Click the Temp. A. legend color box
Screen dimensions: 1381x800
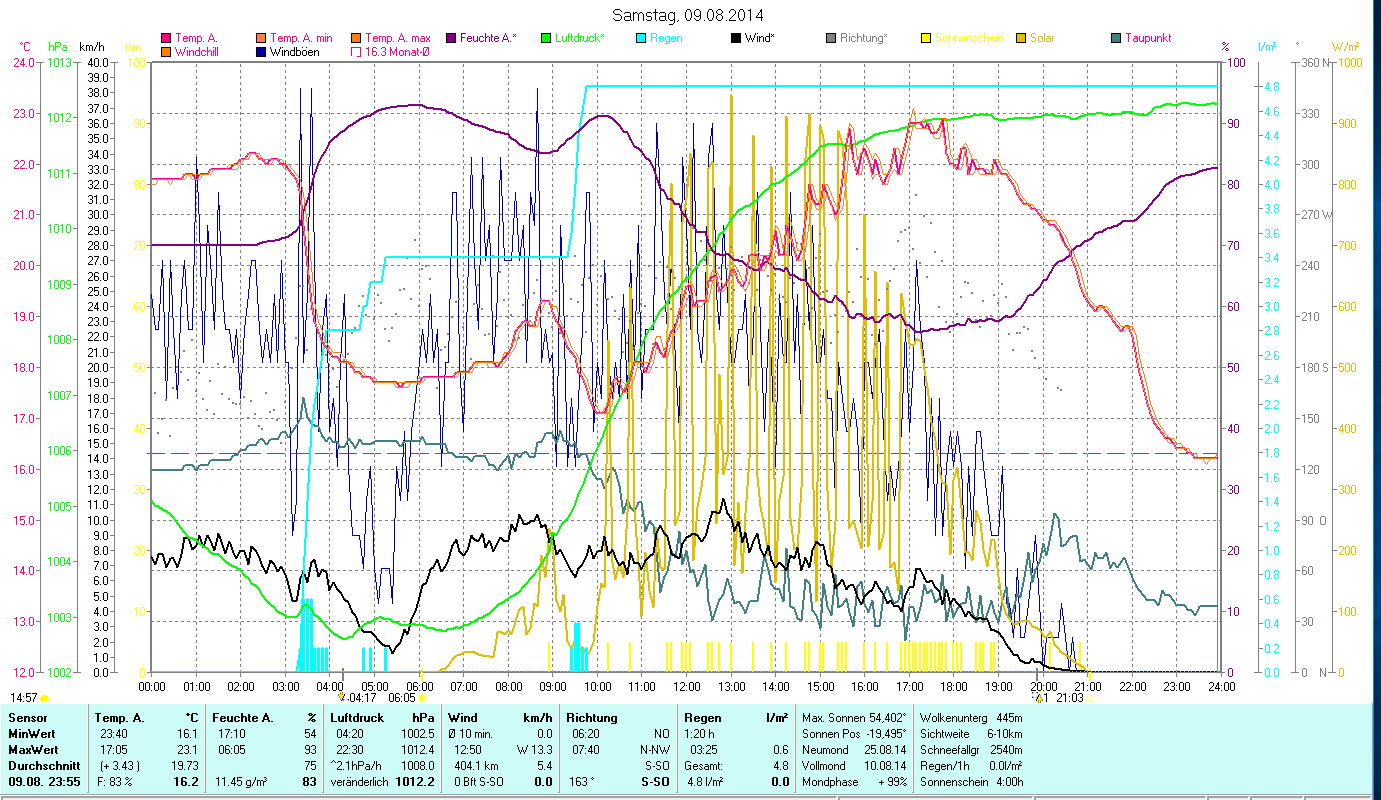pos(166,38)
